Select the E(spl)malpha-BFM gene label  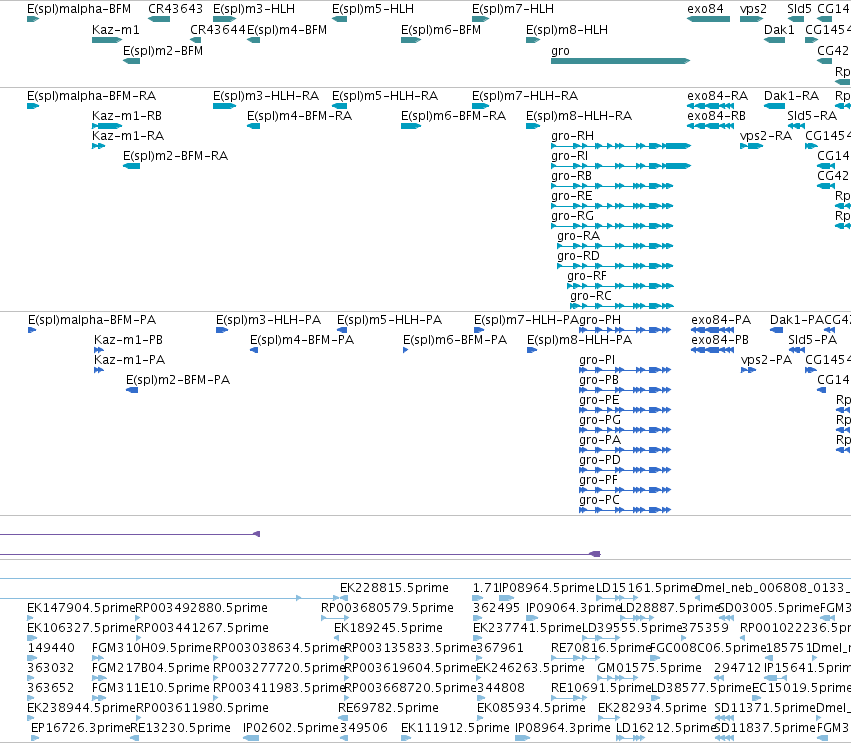79,9
